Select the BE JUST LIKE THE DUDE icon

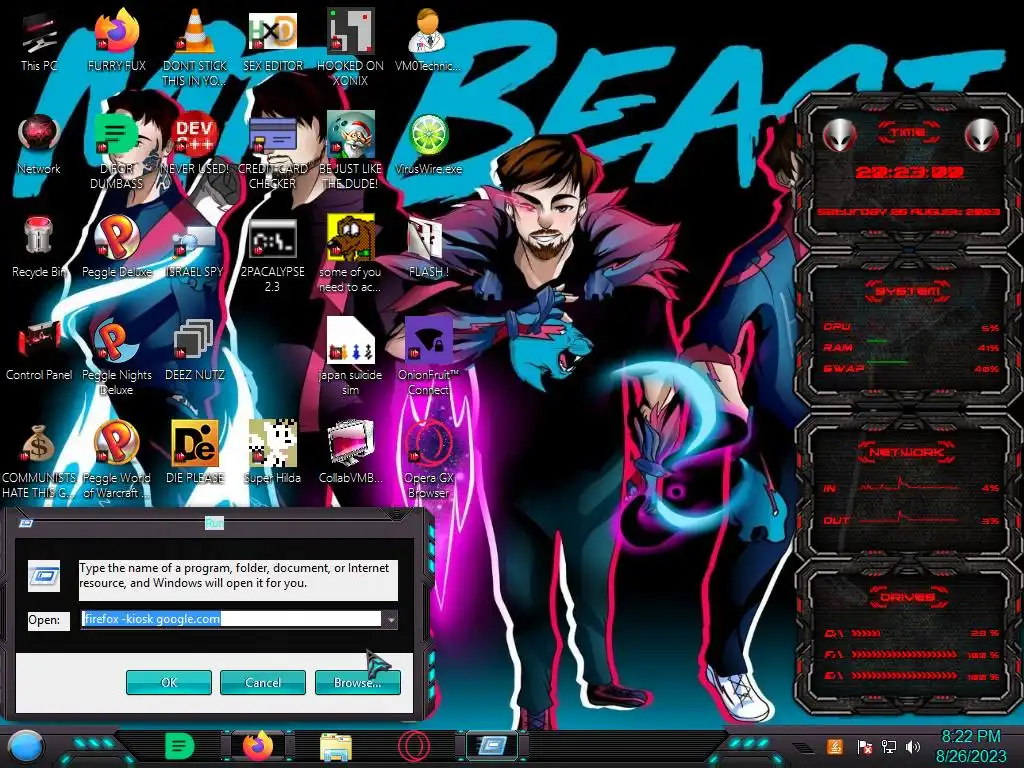pos(350,149)
